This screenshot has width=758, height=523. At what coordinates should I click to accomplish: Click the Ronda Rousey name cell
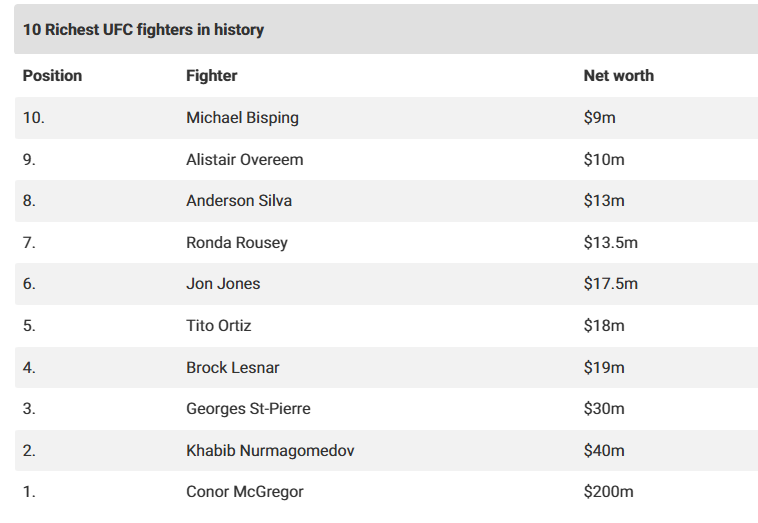click(x=237, y=243)
